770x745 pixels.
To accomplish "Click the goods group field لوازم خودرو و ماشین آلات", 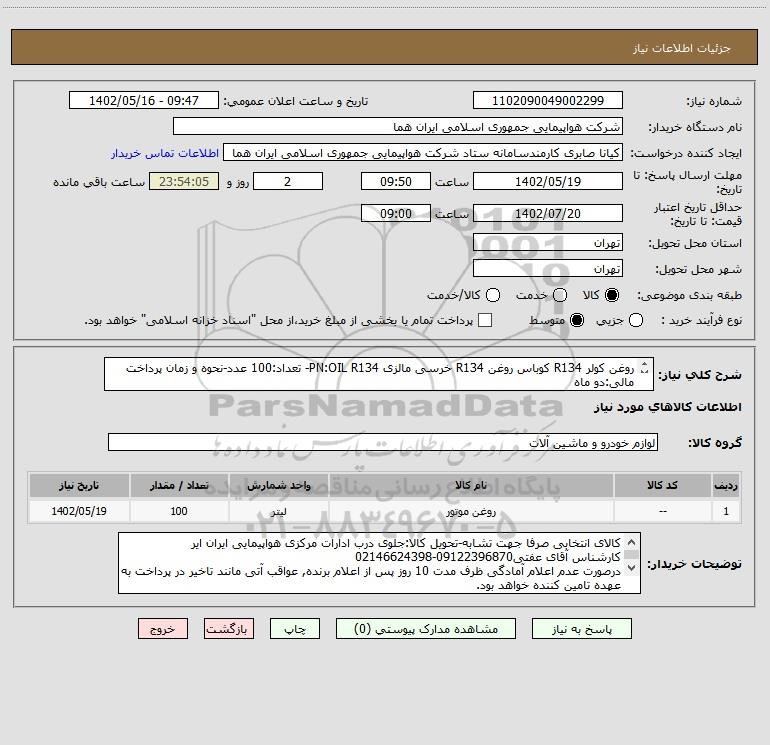I will [383, 442].
